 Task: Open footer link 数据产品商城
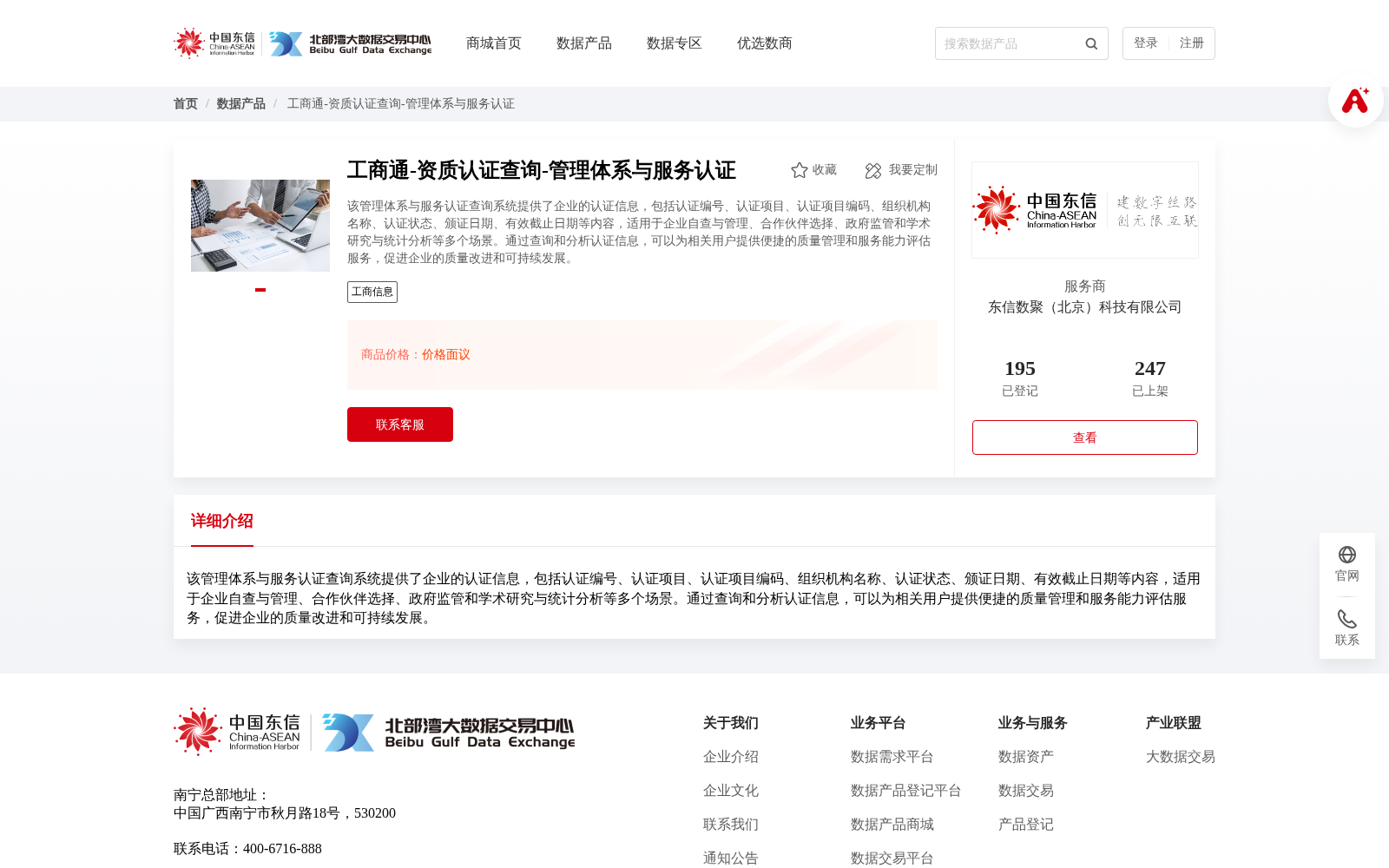pyautogui.click(x=892, y=825)
